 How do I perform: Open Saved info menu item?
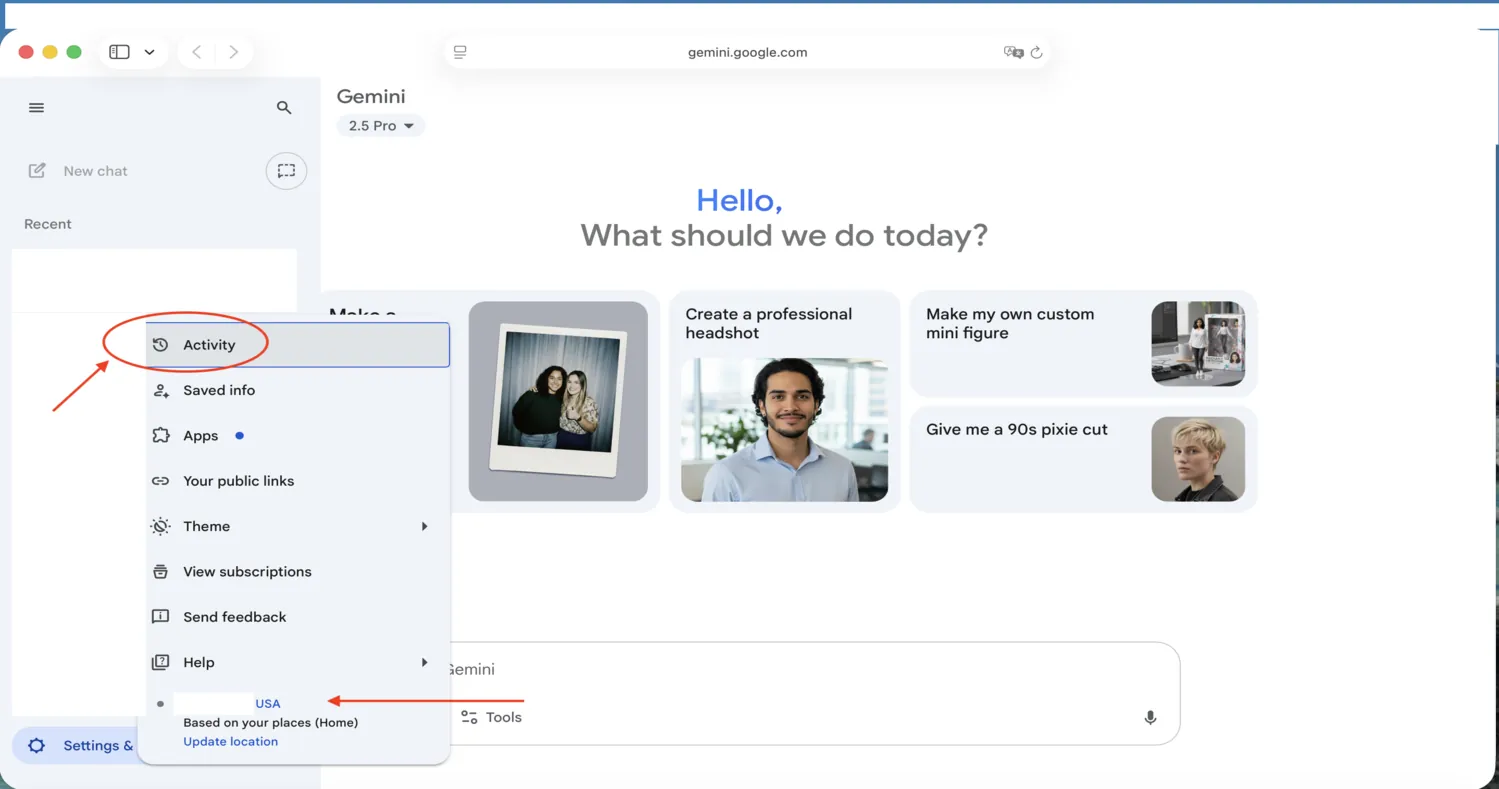click(x=219, y=390)
